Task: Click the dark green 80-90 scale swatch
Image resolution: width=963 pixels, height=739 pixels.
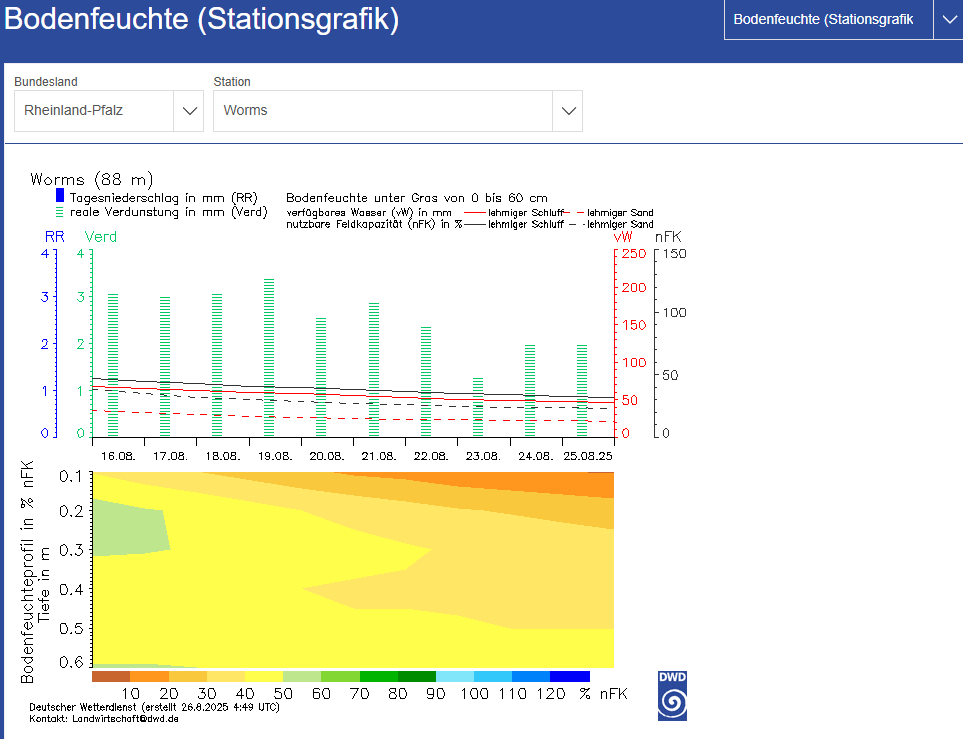Action: click(417, 677)
